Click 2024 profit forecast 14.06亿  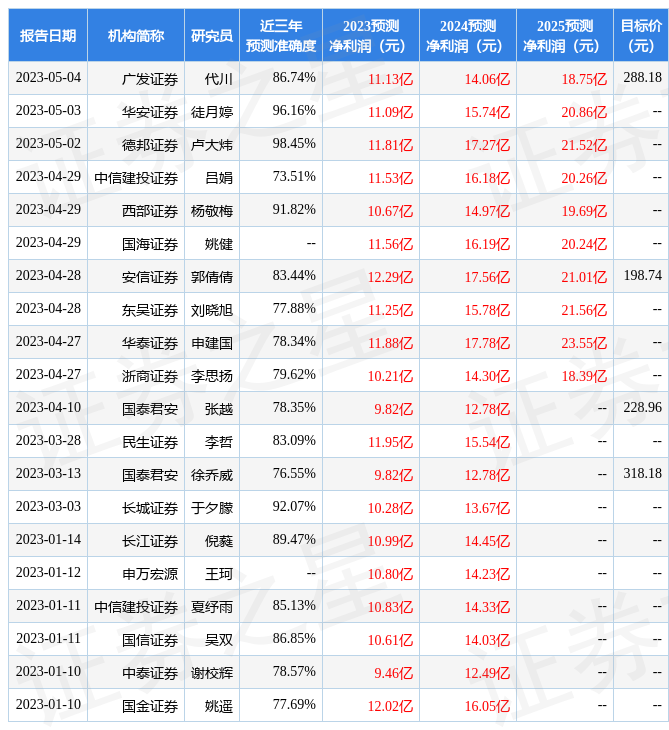(487, 80)
